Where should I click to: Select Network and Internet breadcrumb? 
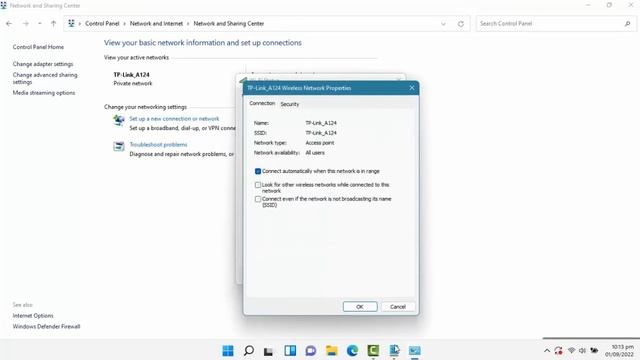156,24
